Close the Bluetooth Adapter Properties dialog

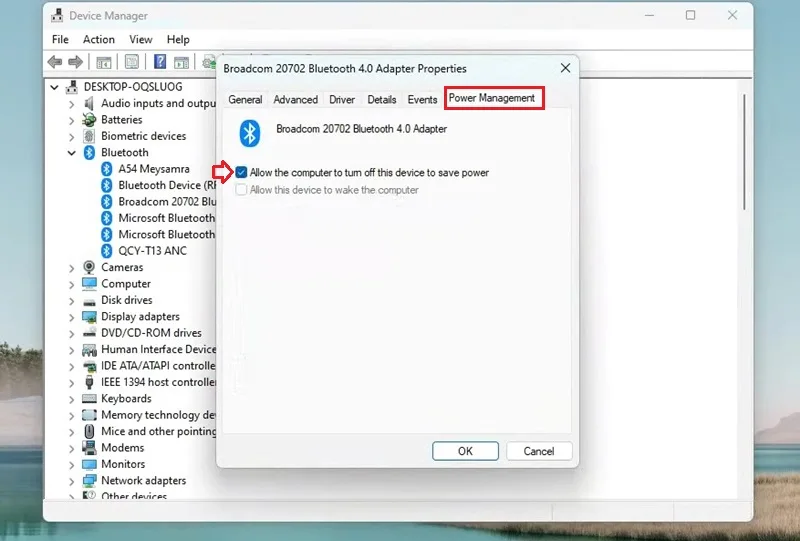point(565,68)
